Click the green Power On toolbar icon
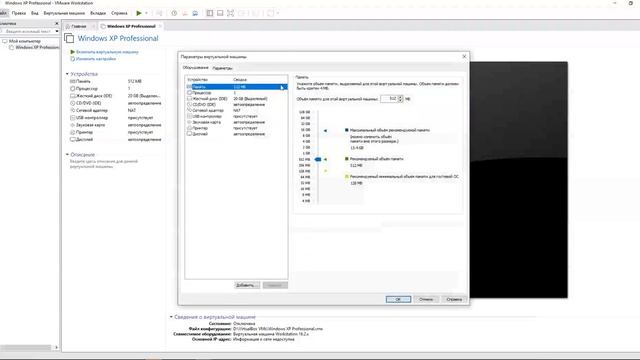The height and width of the screenshot is (360, 640). [x=139, y=13]
